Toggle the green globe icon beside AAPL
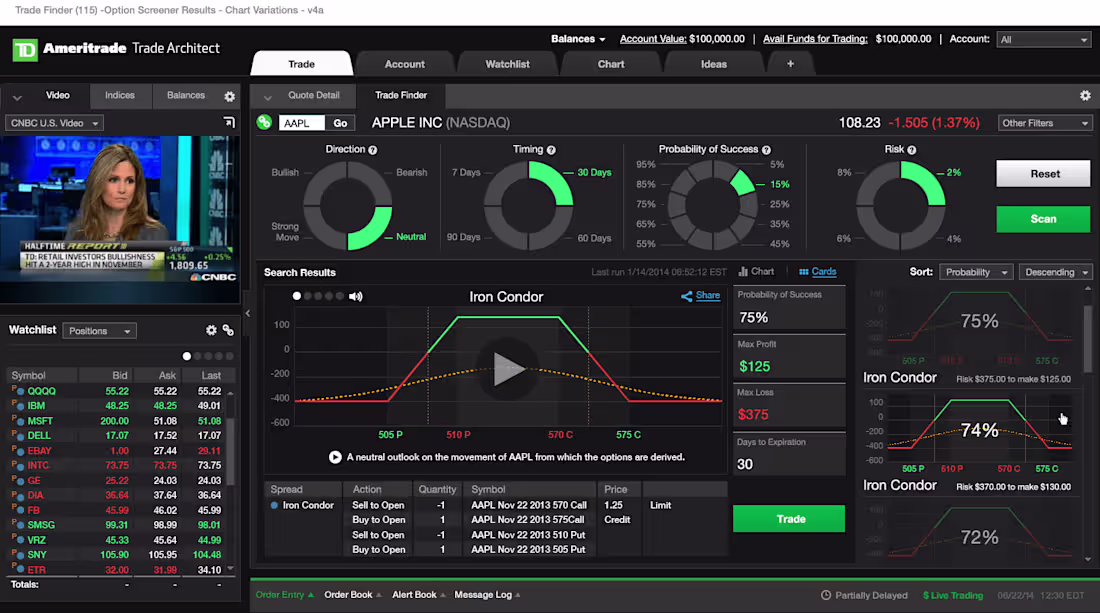 click(x=263, y=121)
